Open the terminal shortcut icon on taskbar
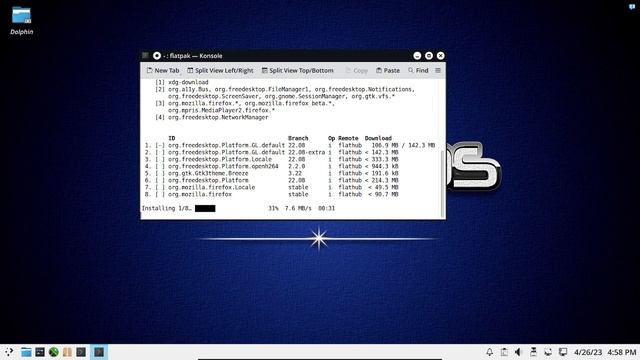 point(40,352)
